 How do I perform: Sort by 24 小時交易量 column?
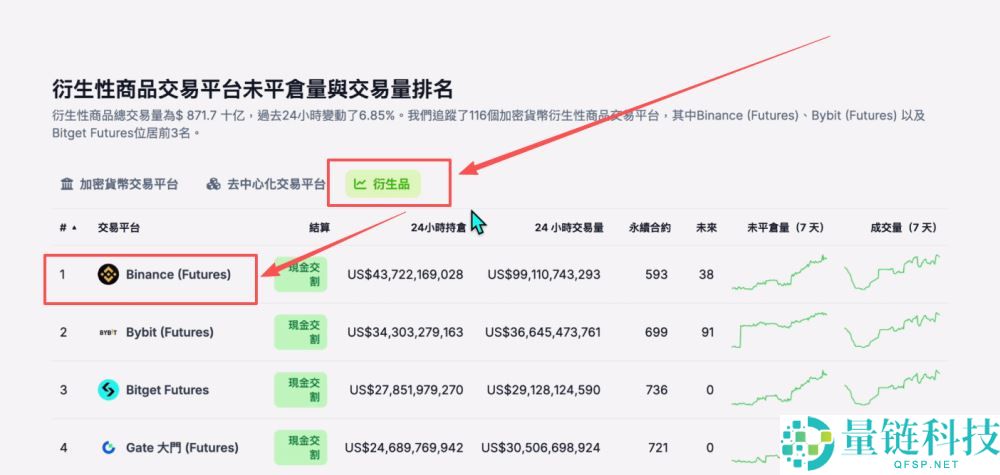[569, 228]
